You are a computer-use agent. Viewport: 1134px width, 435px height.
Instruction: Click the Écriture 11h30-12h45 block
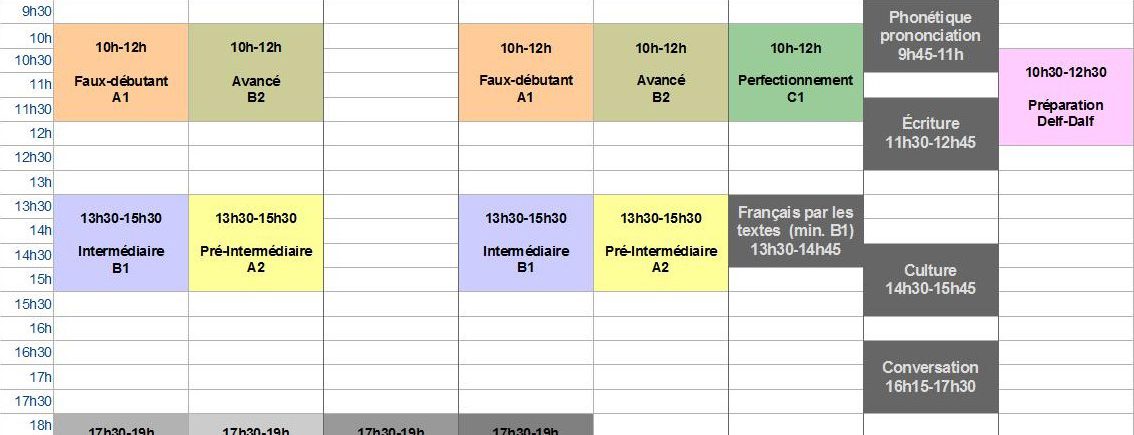(931, 133)
